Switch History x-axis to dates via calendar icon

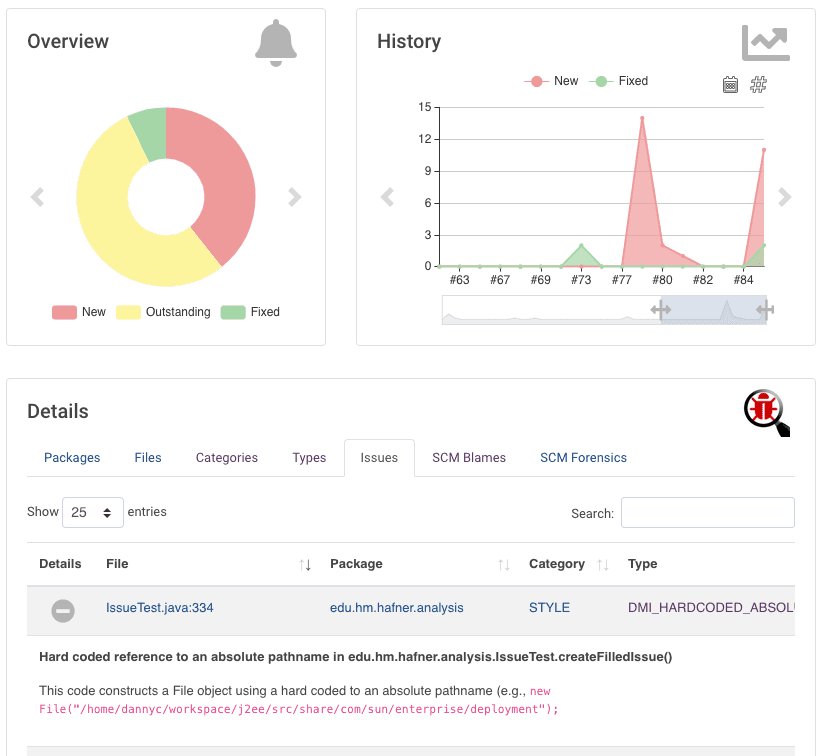point(729,85)
